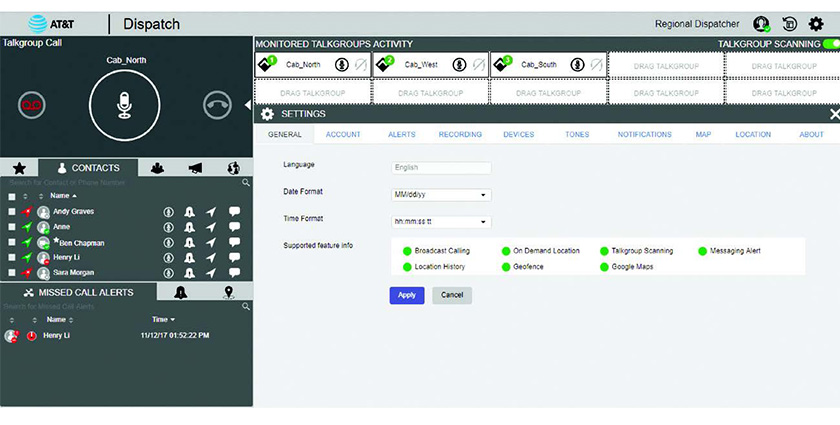
Task: End the Cab_North call with hang-up icon
Action: (x=218, y=105)
